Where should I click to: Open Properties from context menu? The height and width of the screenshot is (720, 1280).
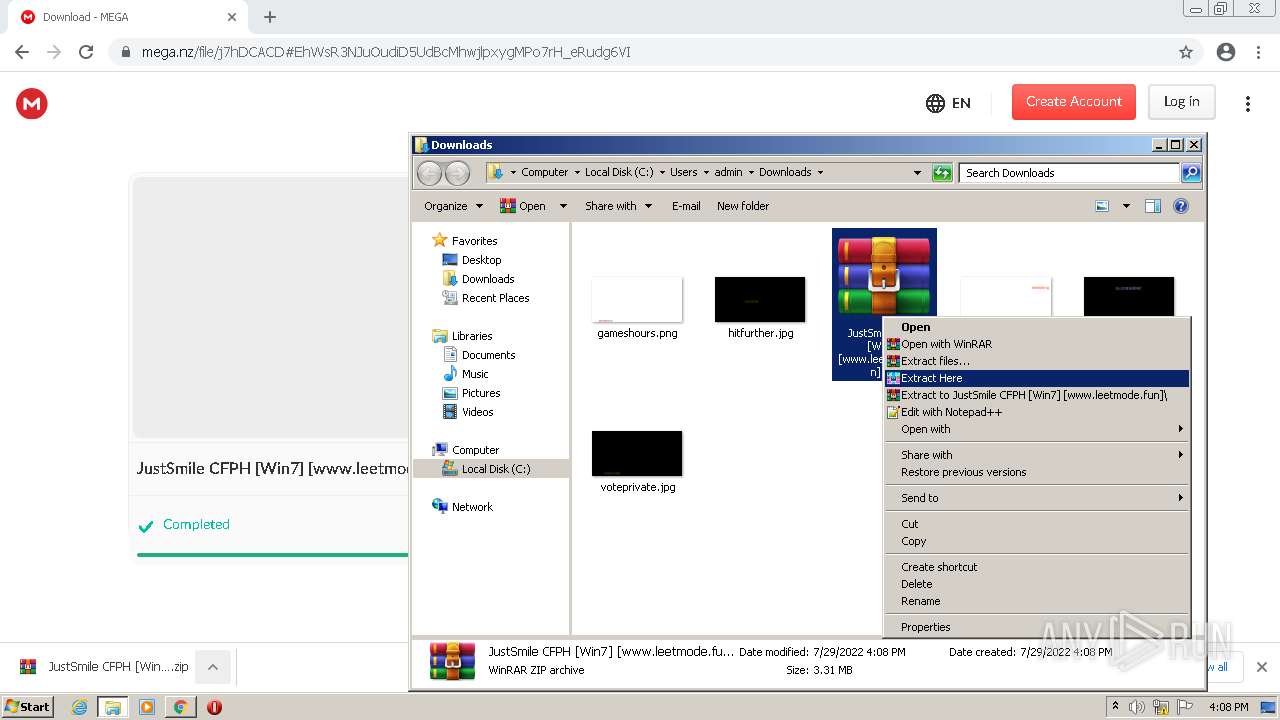[1036, 627]
